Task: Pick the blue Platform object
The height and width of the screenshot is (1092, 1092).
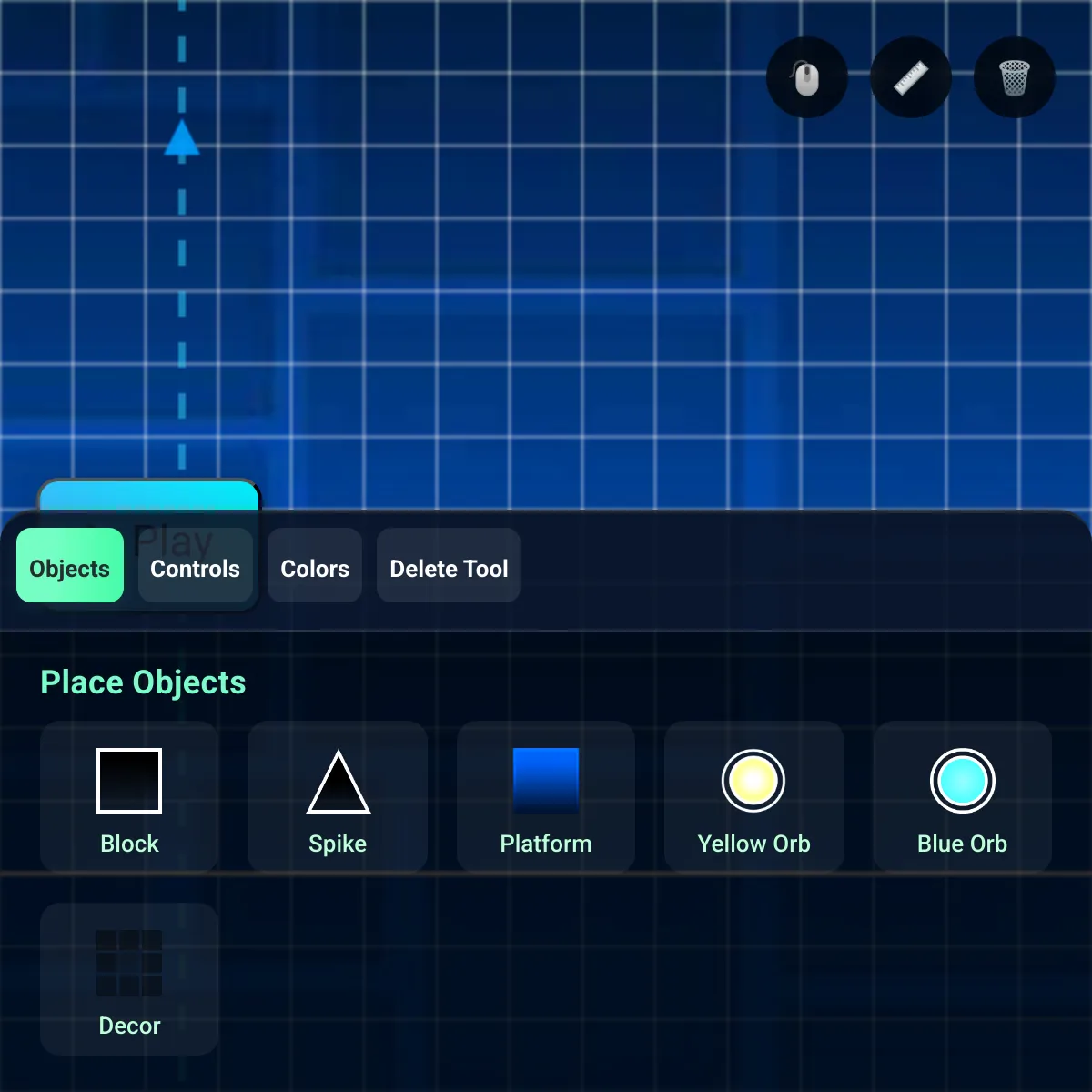Action: tap(546, 797)
